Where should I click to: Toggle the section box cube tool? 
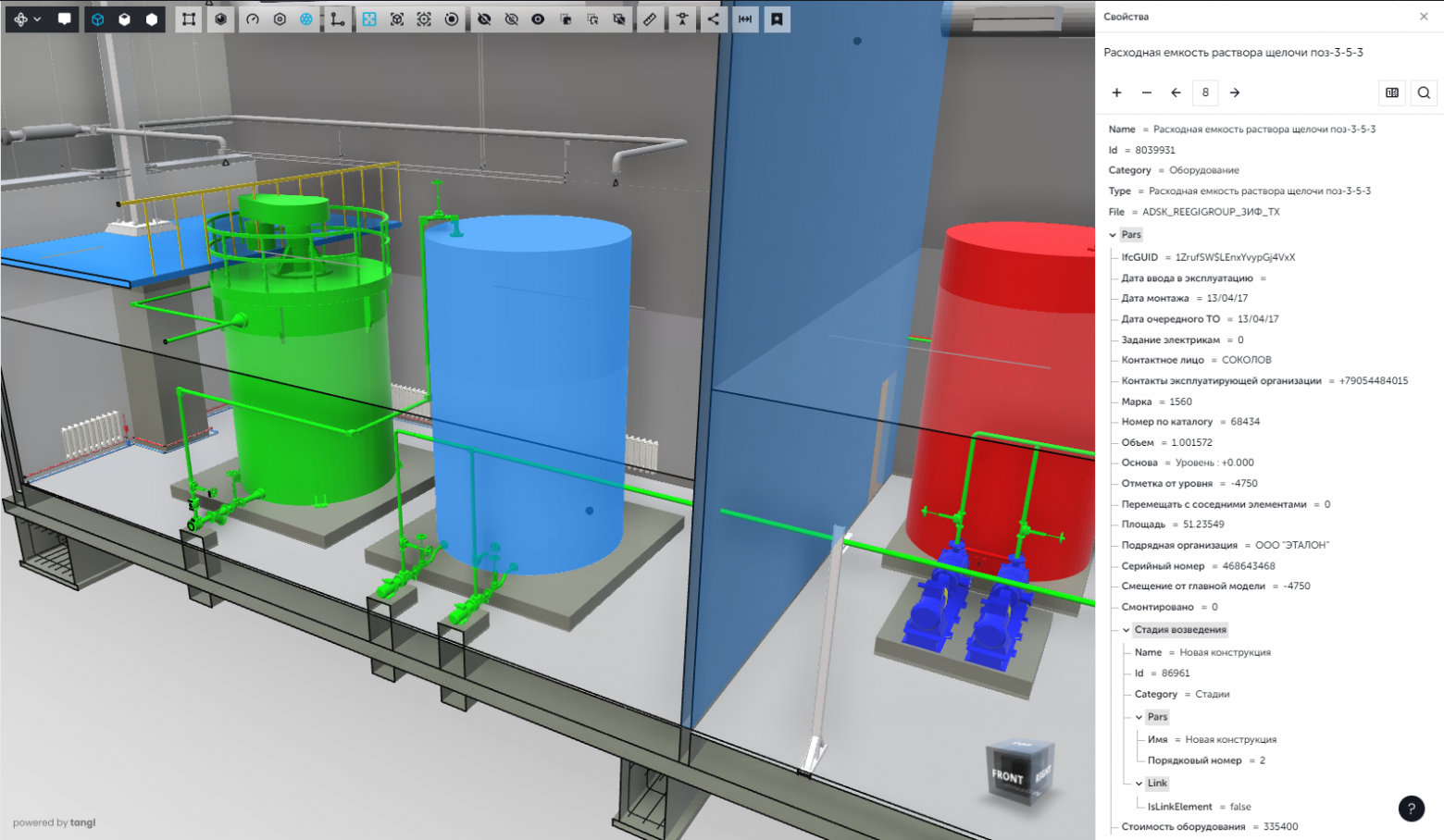[x=220, y=19]
